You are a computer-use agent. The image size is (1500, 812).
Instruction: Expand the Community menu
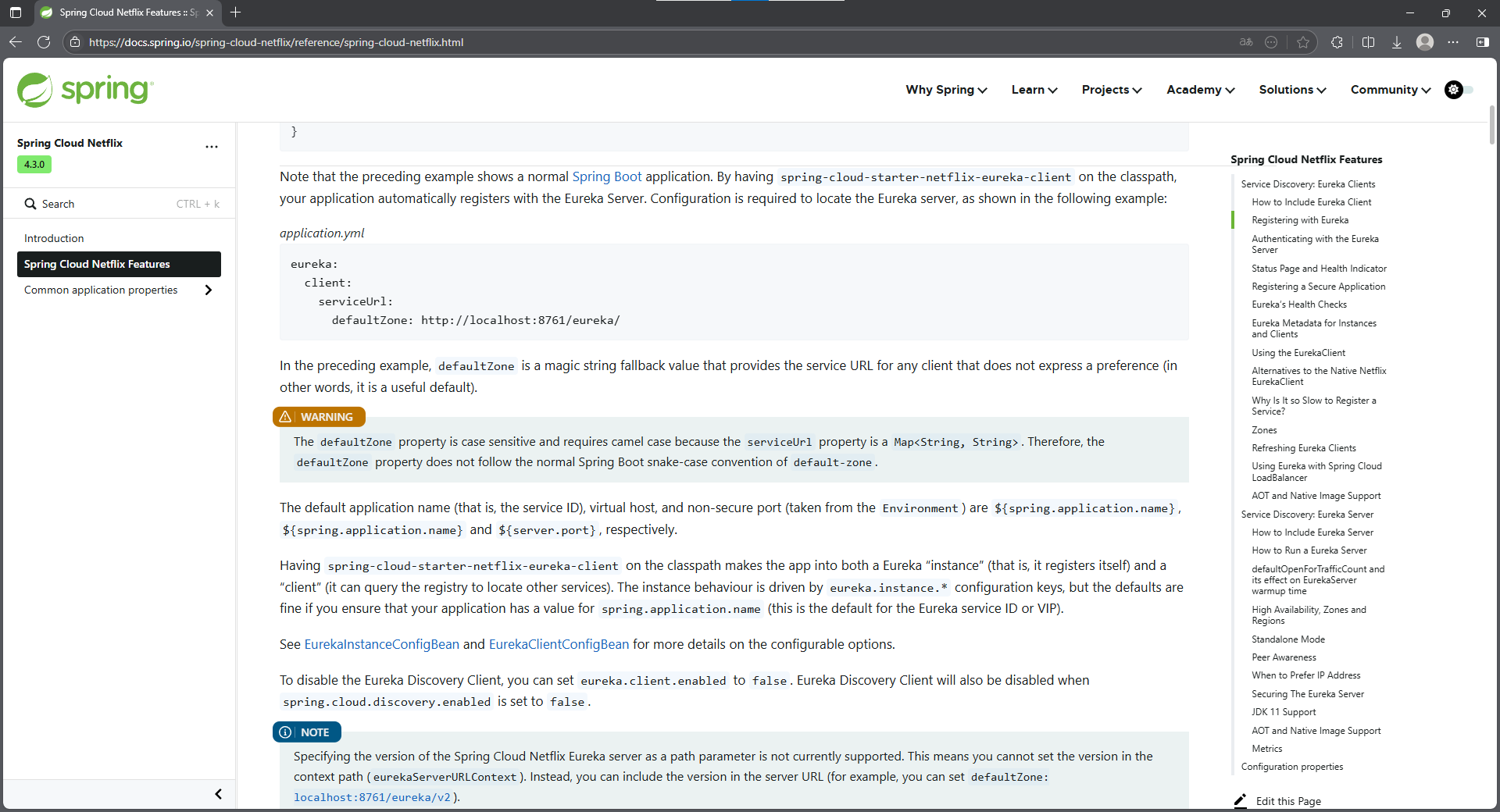(x=1391, y=90)
